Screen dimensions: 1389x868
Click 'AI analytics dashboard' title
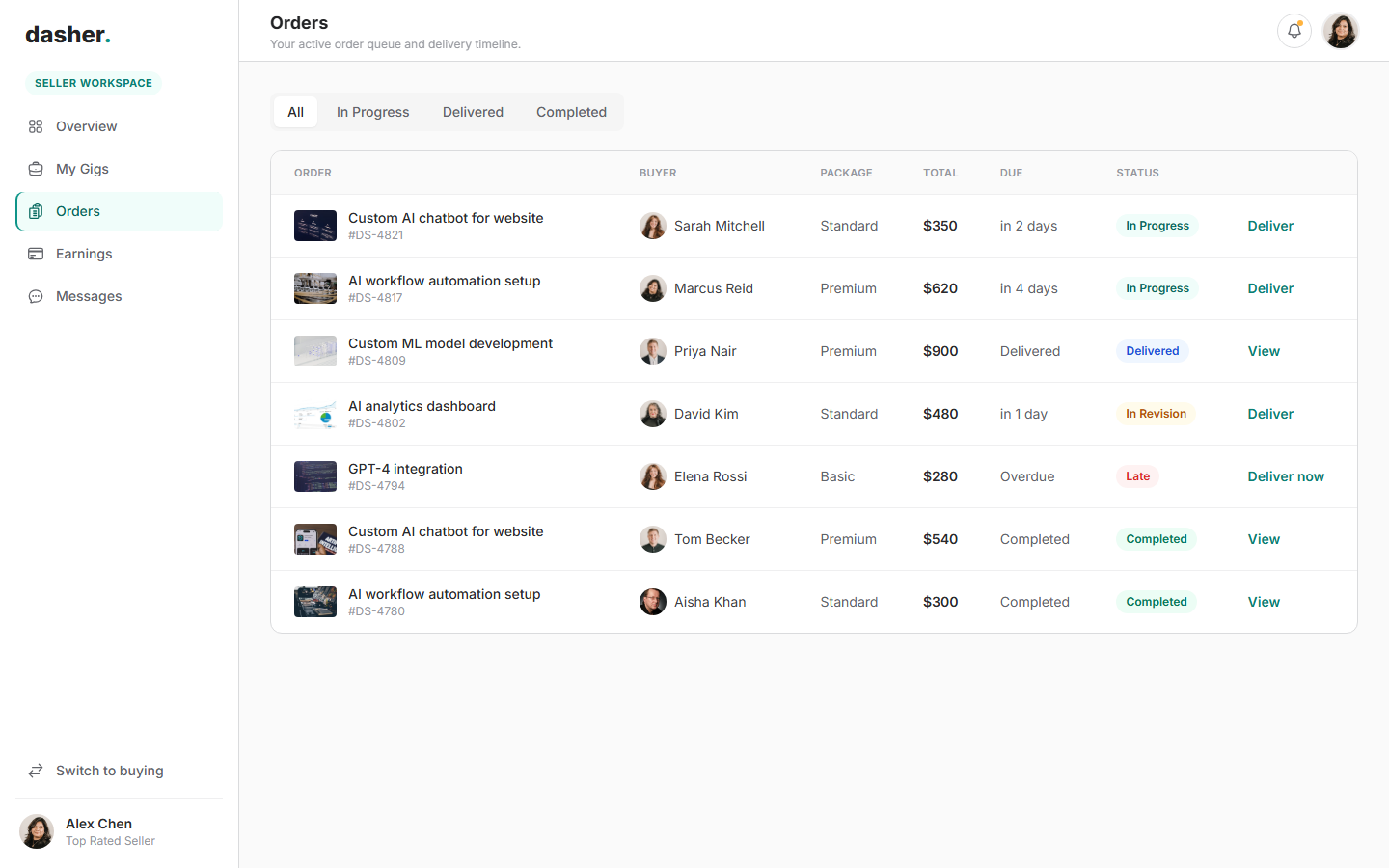click(x=422, y=406)
